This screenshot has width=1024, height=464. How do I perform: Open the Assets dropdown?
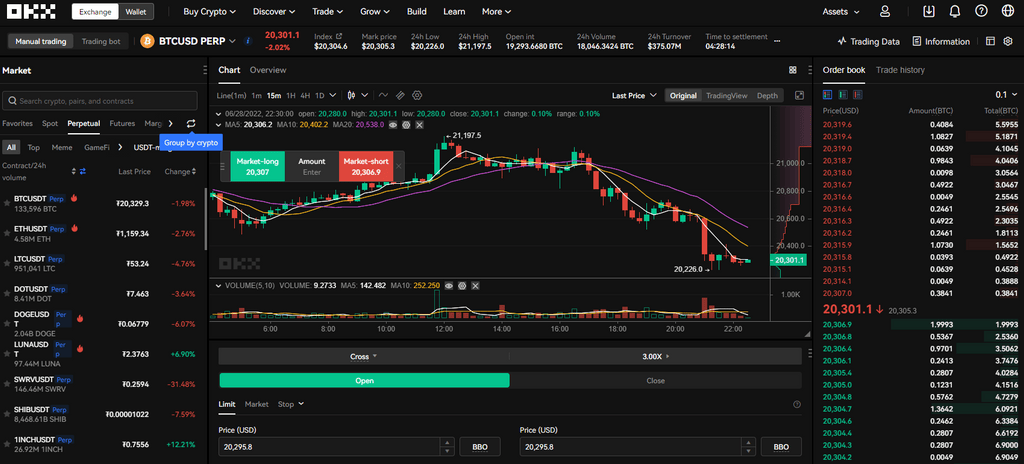point(840,11)
